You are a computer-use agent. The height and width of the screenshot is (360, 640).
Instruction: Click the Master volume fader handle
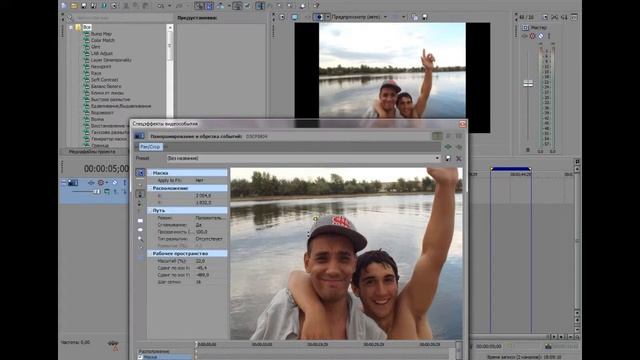tap(528, 84)
